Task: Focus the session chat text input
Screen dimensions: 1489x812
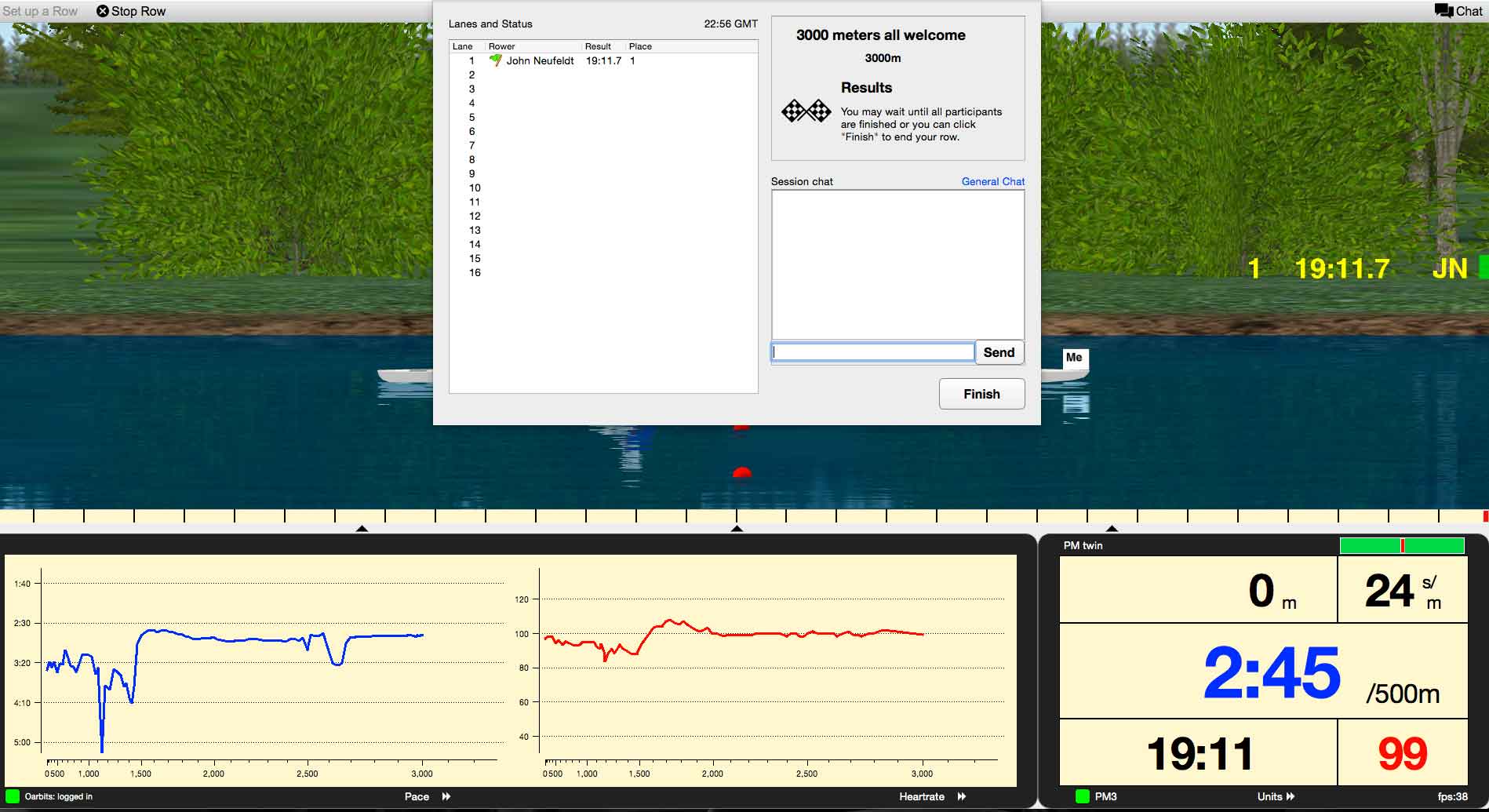Action: click(872, 352)
